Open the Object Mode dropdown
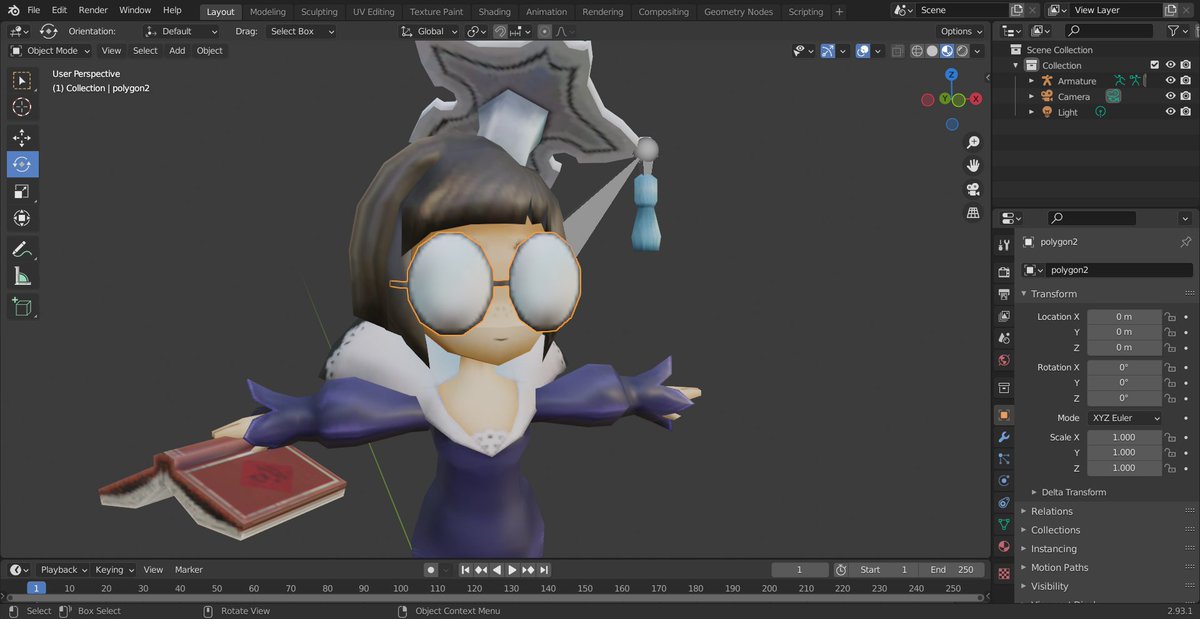This screenshot has width=1200, height=619. click(50, 50)
